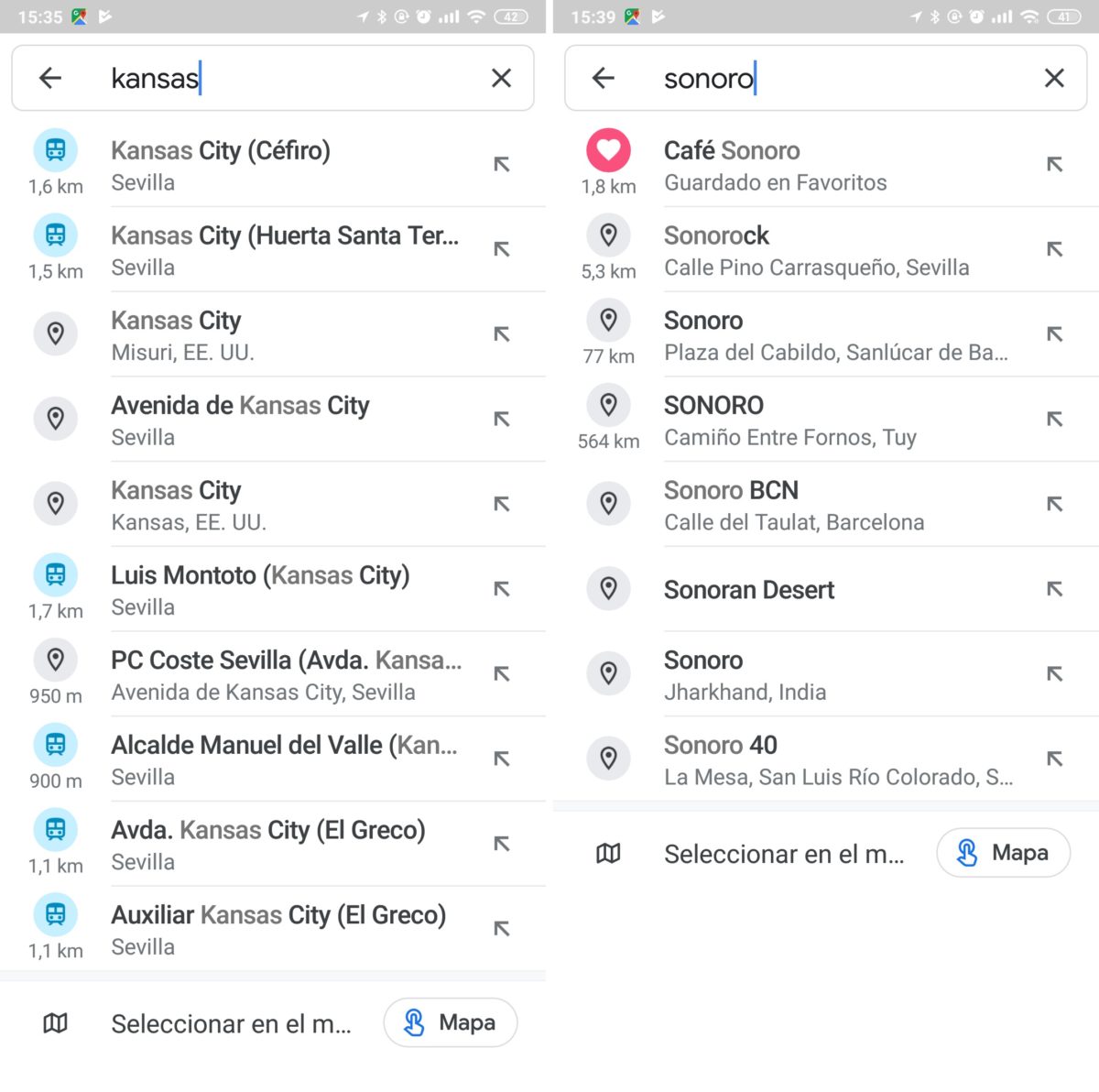The width and height of the screenshot is (1099, 1092).
Task: Focus the kansas search input field
Action: point(293,79)
